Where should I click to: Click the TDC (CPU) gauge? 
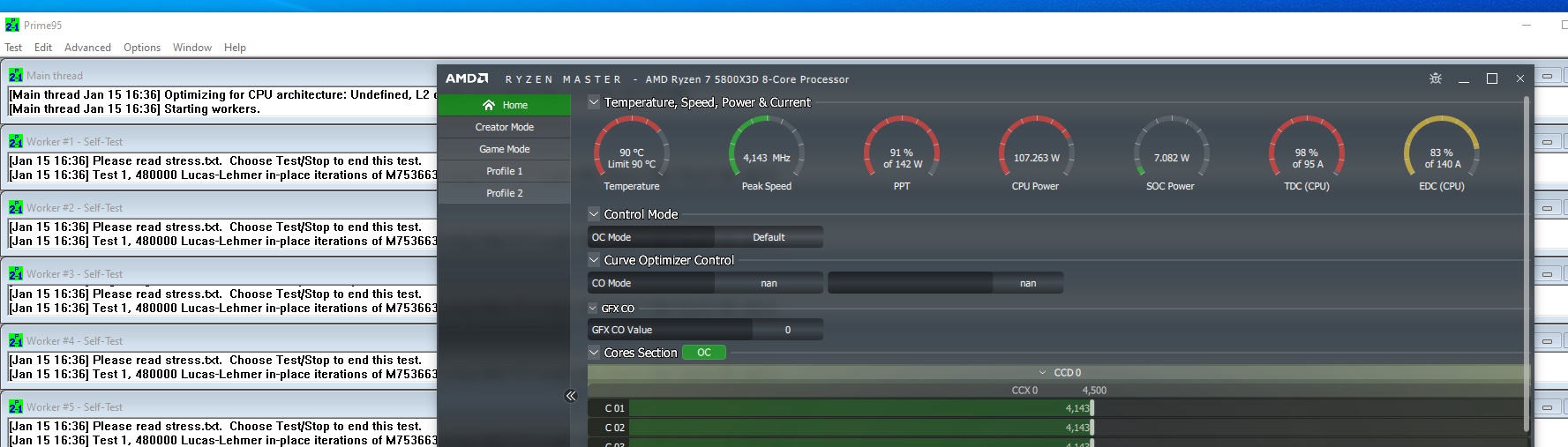(x=1307, y=153)
